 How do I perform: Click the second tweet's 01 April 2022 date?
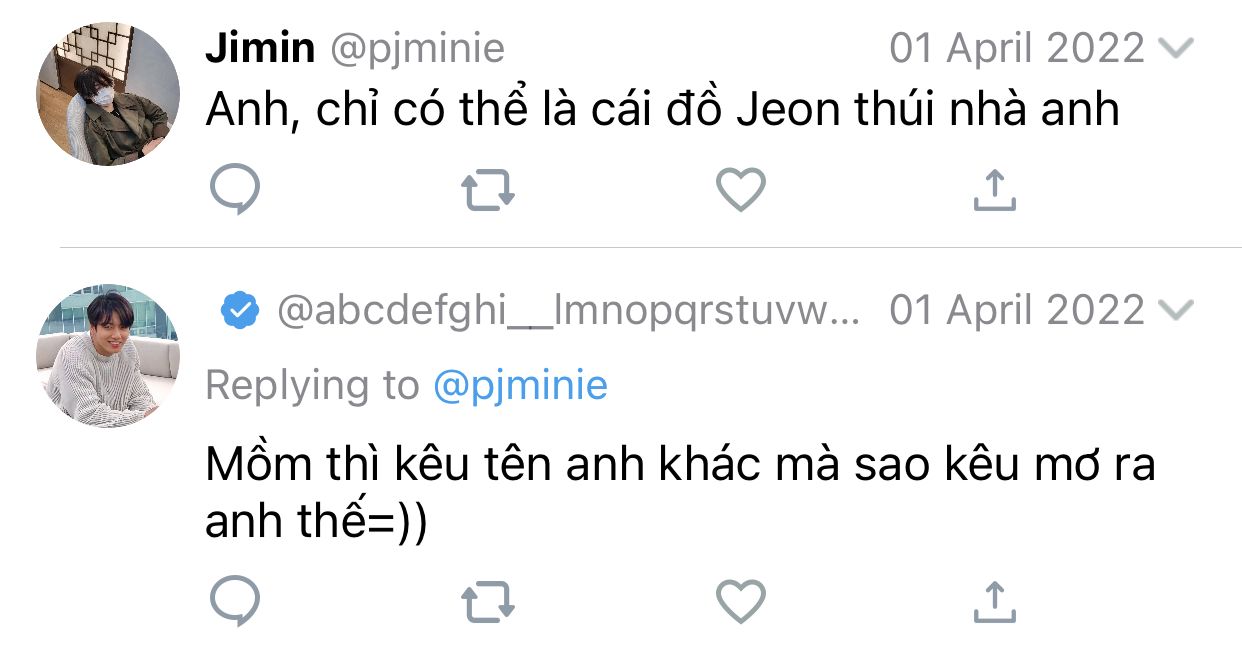tap(1016, 311)
